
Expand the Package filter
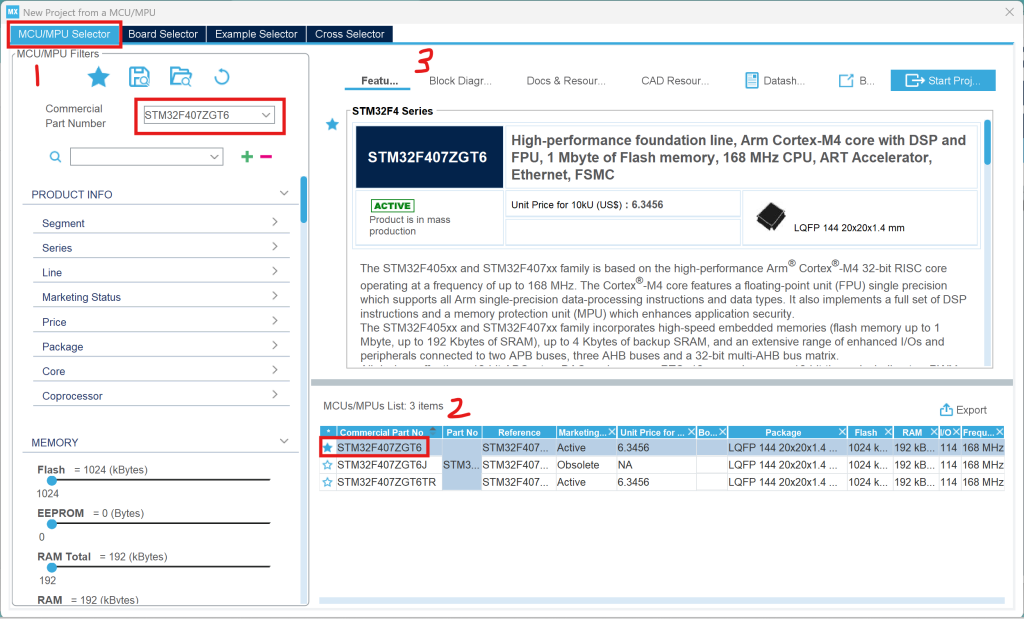click(x=275, y=345)
